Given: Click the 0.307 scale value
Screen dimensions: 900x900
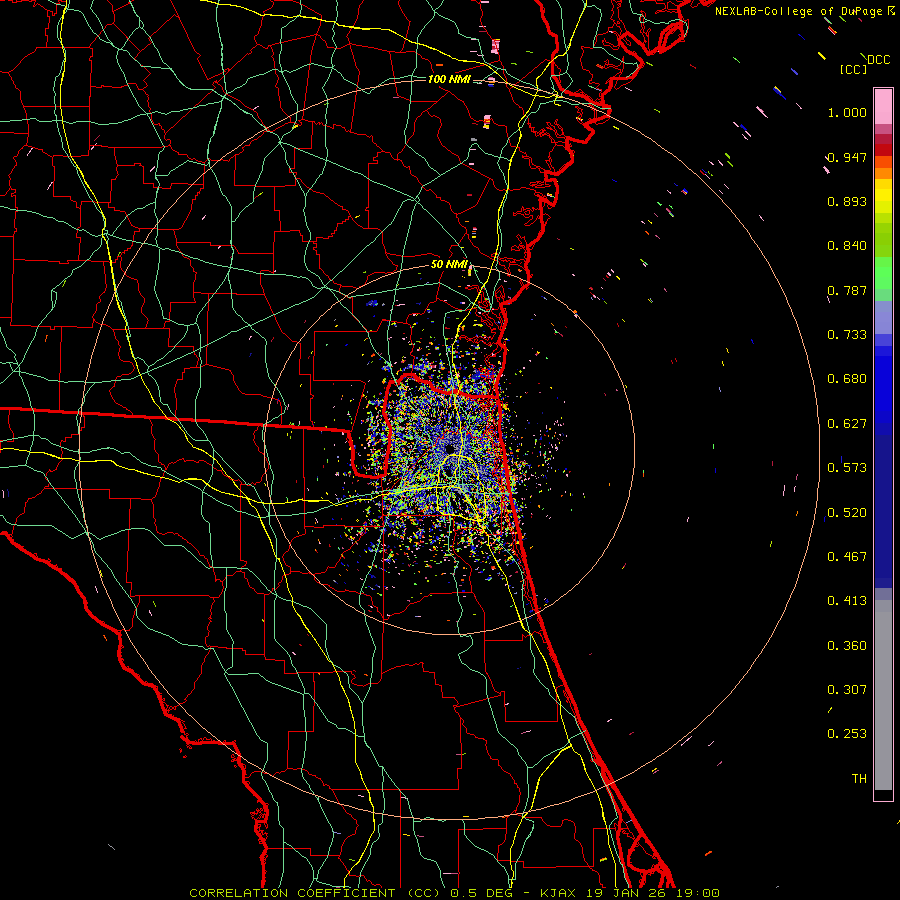Looking at the screenshot, I should click(x=847, y=690).
